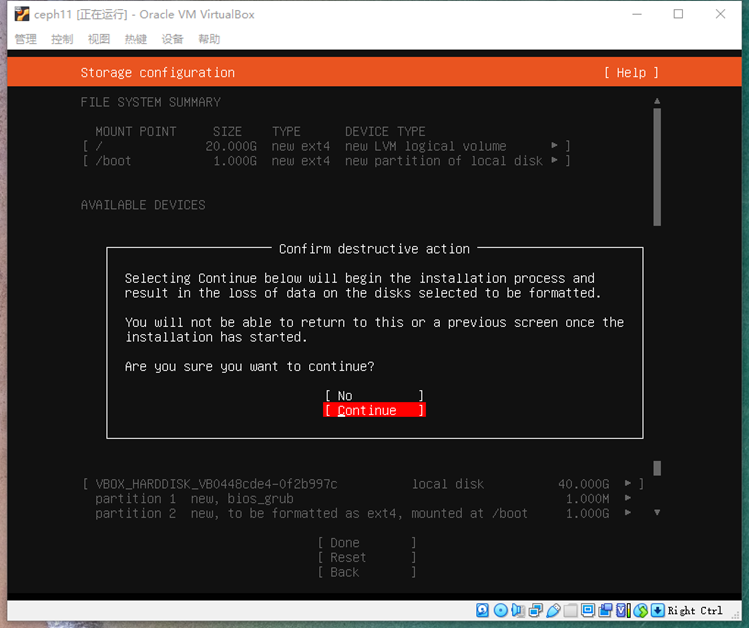Viewport: 749px width, 628px height.
Task: Click the mouse integration status icon
Action: (640, 610)
